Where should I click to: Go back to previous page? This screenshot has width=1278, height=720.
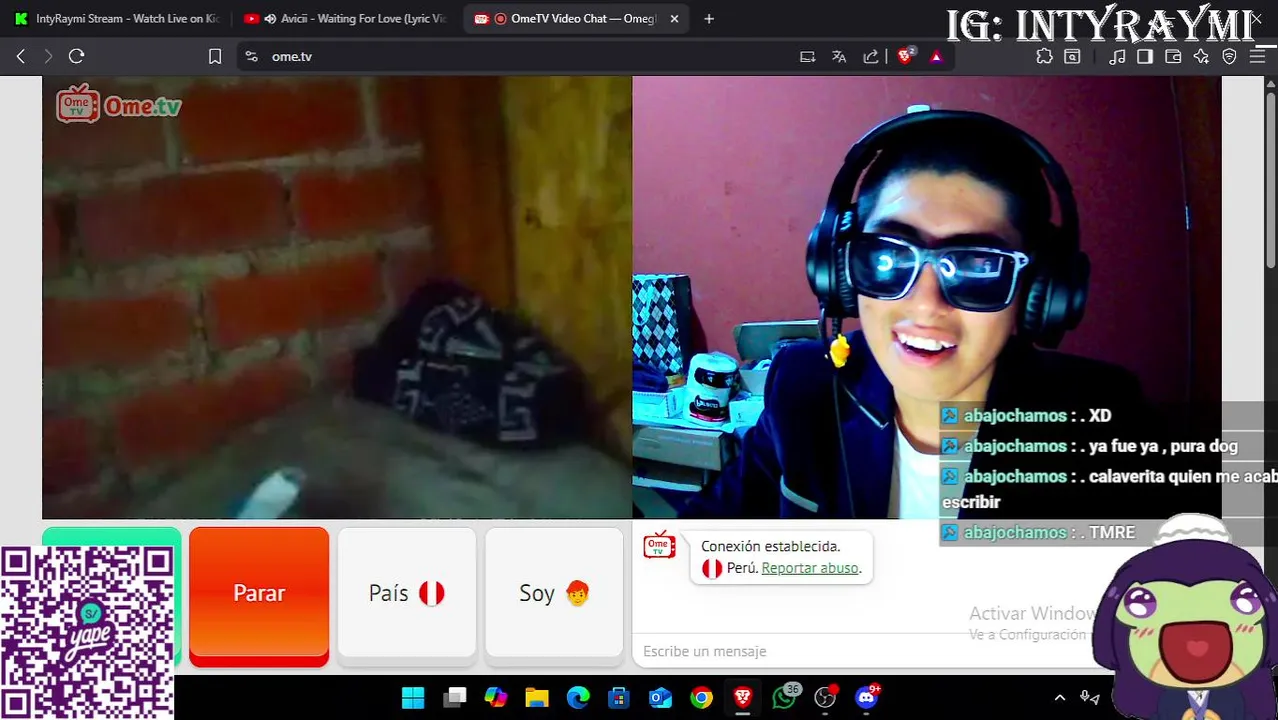tap(20, 57)
